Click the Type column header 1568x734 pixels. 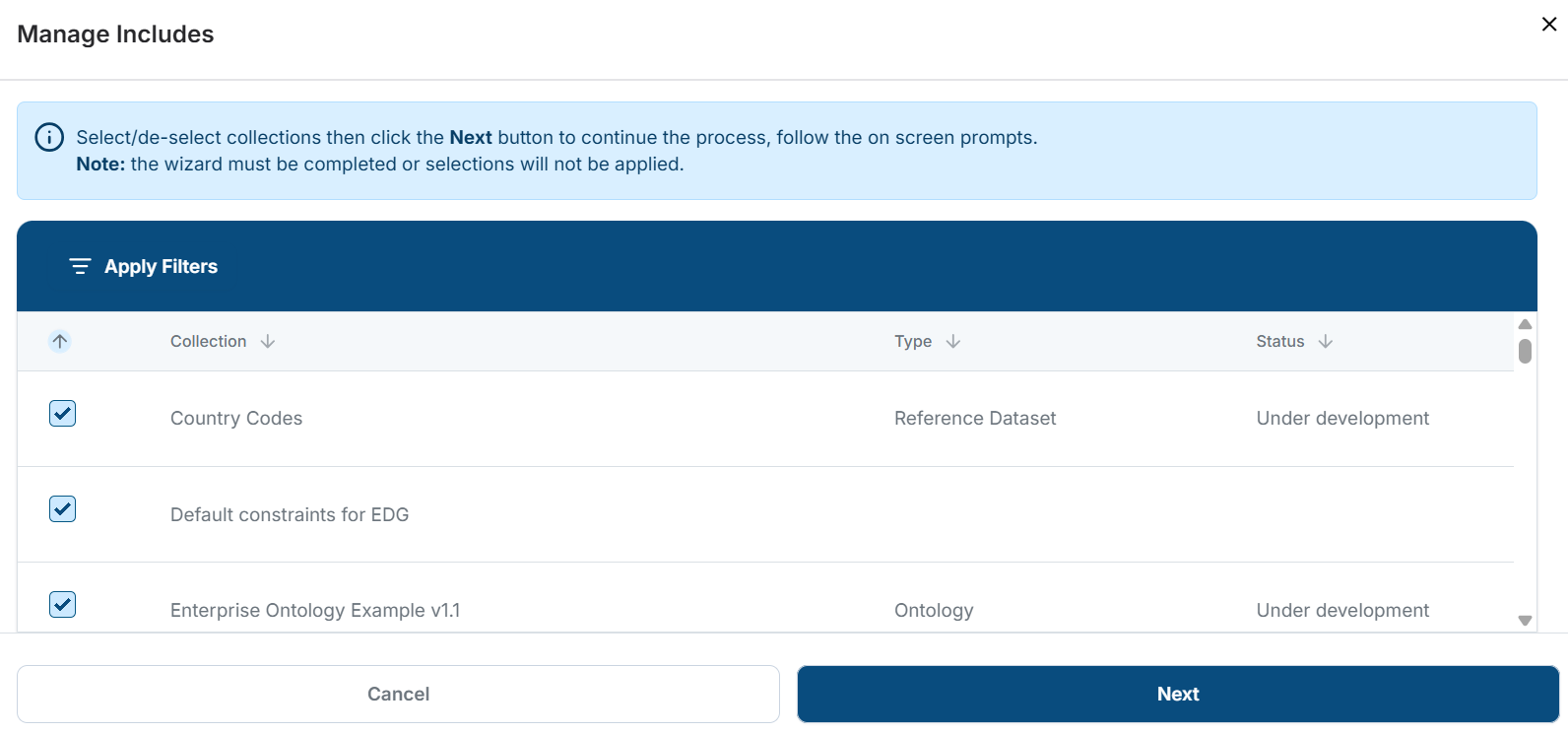click(912, 341)
